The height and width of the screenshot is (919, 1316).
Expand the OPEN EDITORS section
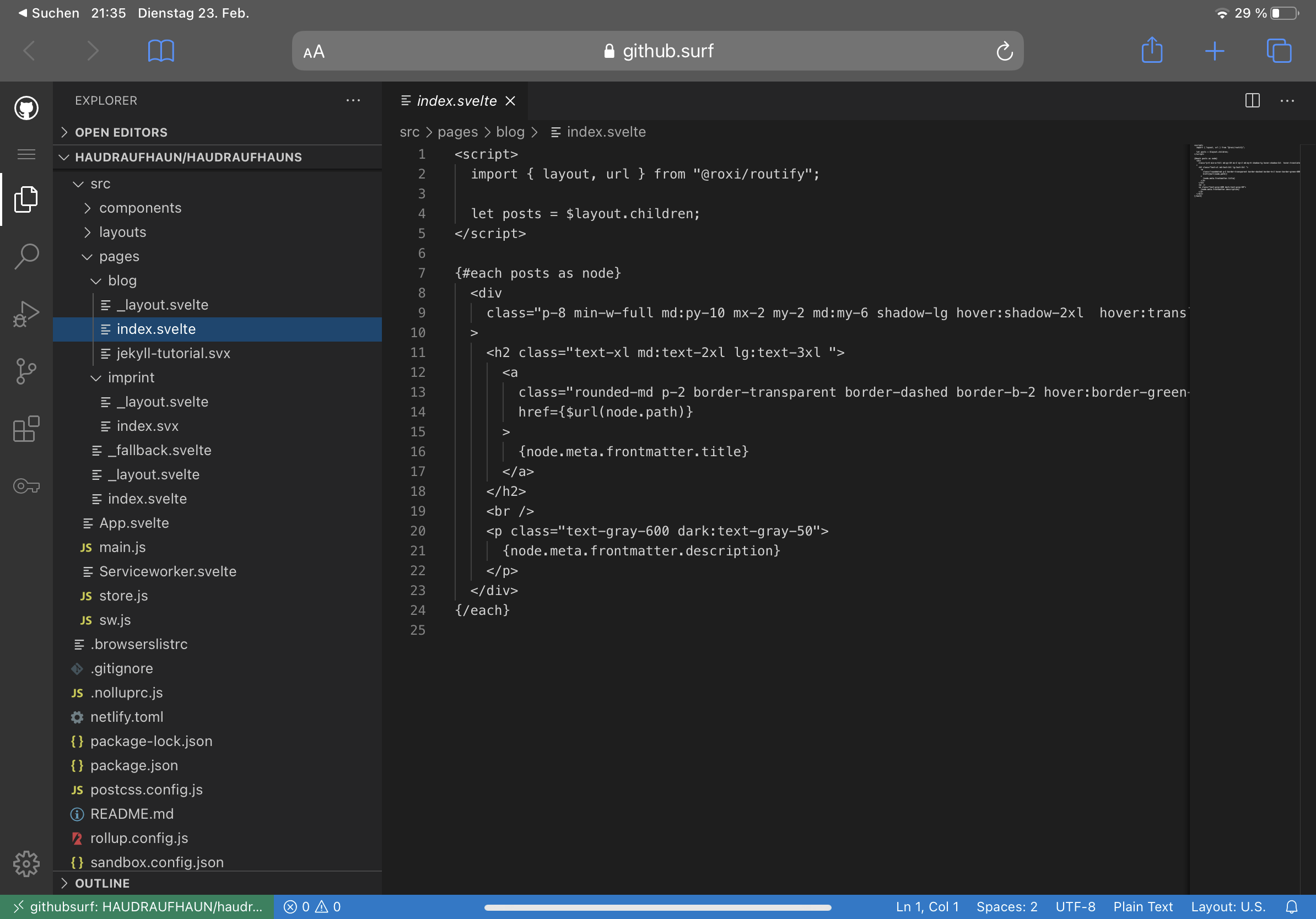pyautogui.click(x=121, y=132)
